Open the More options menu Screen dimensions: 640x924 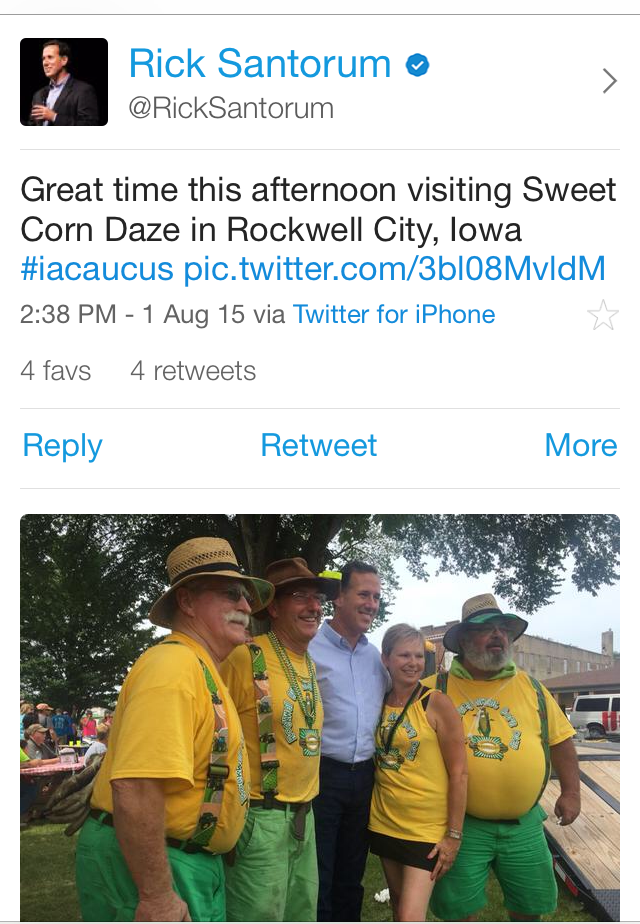(x=580, y=446)
